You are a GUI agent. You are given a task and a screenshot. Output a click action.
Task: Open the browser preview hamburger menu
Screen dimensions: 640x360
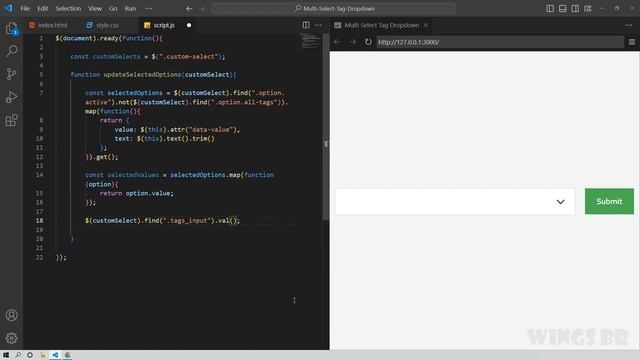coord(631,42)
